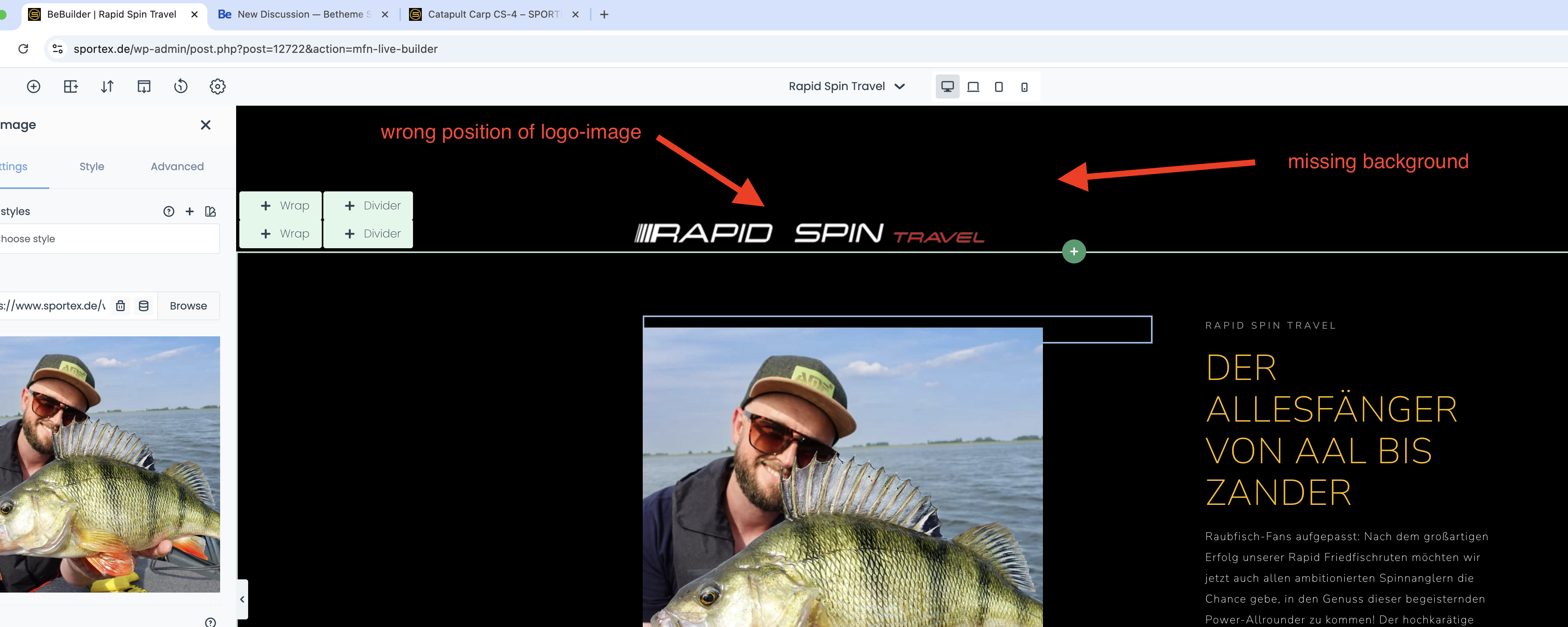Switch to the Advanced tab
Viewport: 1568px width, 627px height.
point(177,166)
